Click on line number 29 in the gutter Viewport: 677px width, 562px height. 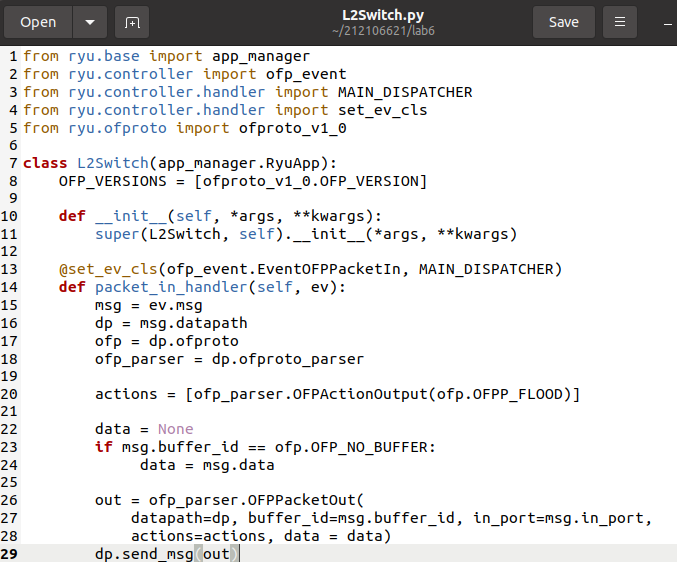tap(10, 554)
